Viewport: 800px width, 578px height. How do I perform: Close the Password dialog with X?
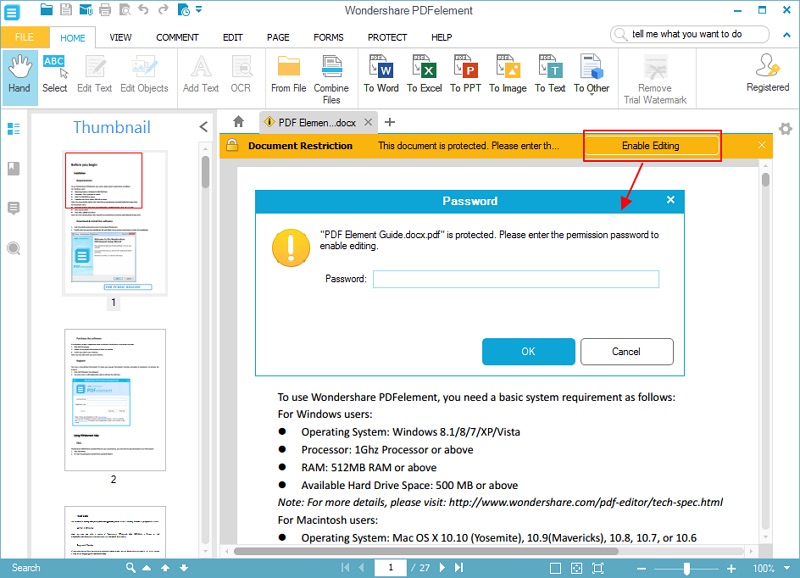coord(670,200)
